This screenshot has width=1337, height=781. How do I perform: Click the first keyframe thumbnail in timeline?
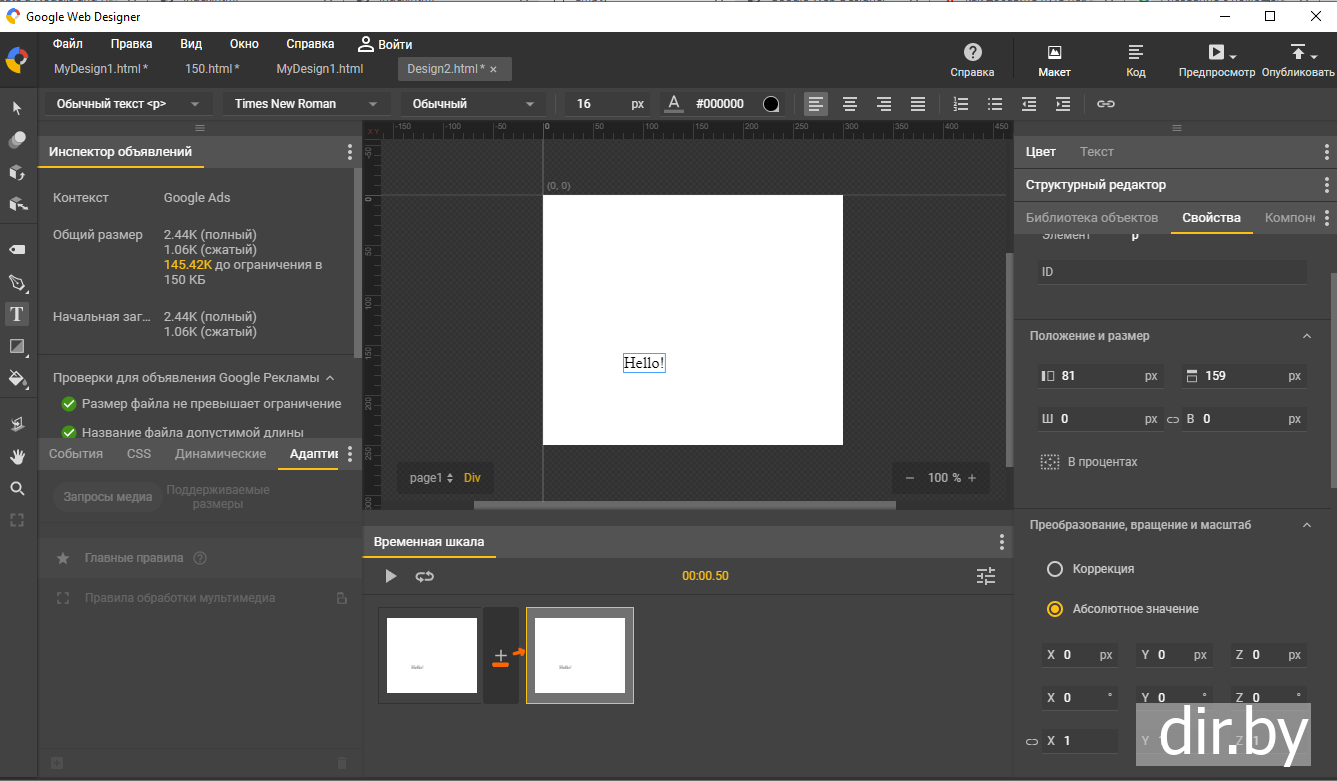431,655
